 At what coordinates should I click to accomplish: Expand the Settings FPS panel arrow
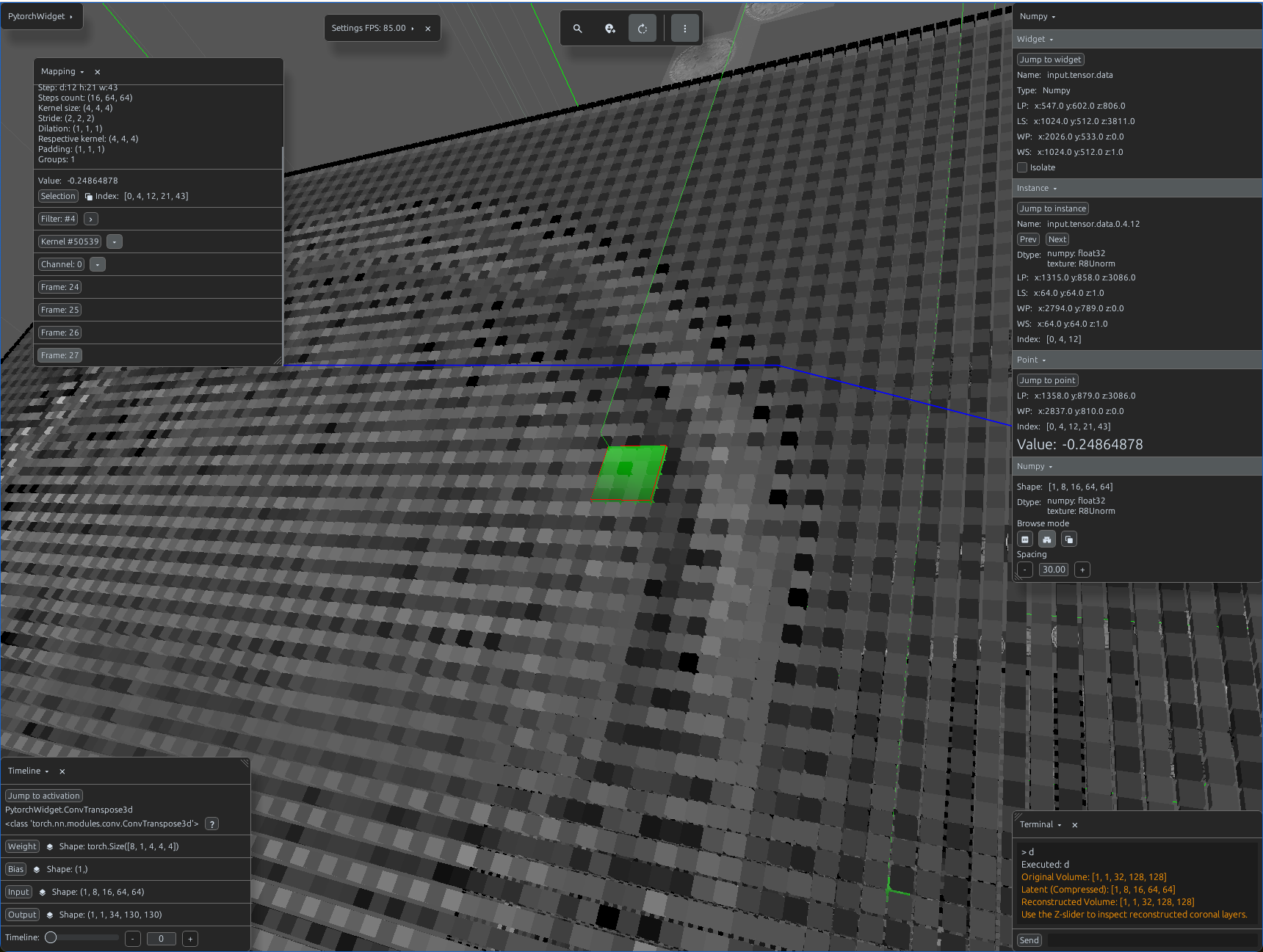[x=413, y=29]
